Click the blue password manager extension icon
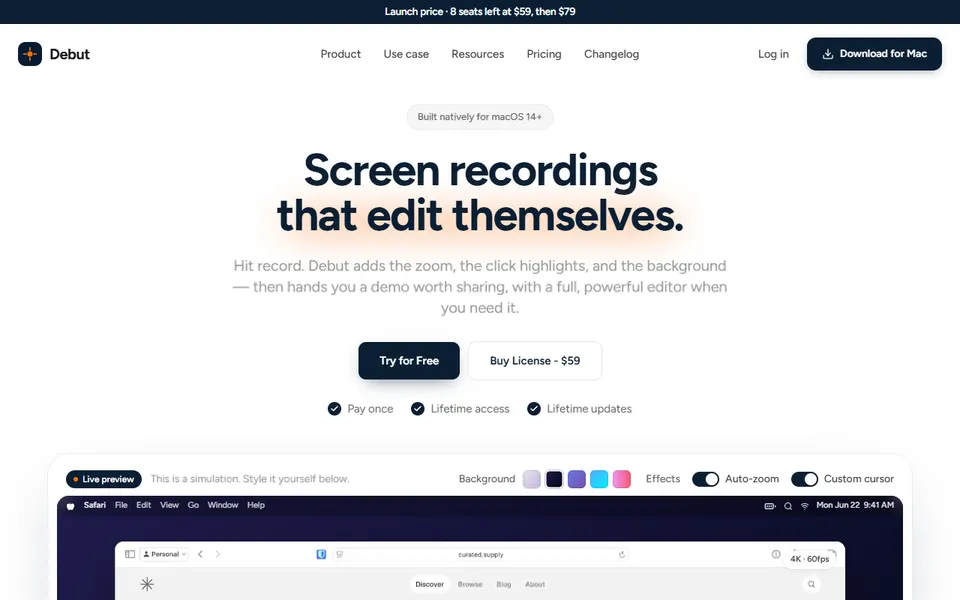The height and width of the screenshot is (600, 960). [321, 554]
